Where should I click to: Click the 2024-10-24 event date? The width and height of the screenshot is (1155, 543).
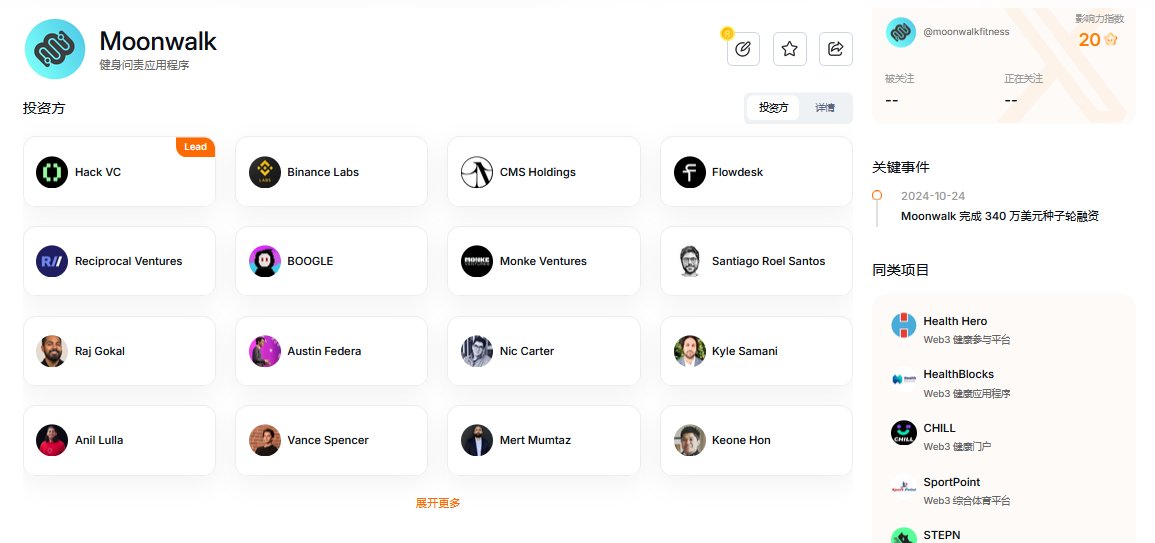click(x=933, y=196)
